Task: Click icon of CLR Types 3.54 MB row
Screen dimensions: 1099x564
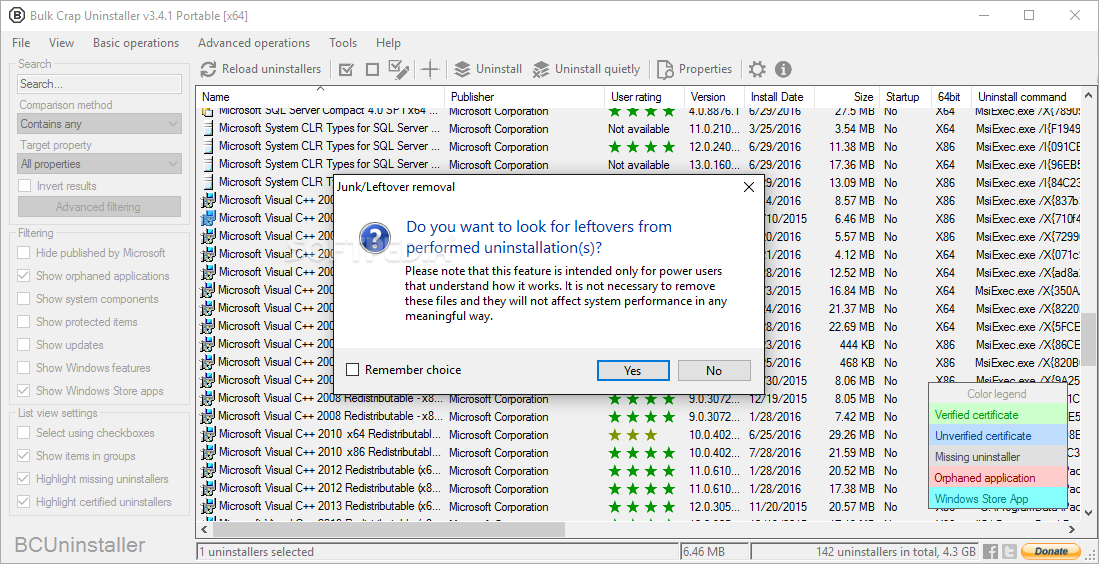Action: coord(207,129)
